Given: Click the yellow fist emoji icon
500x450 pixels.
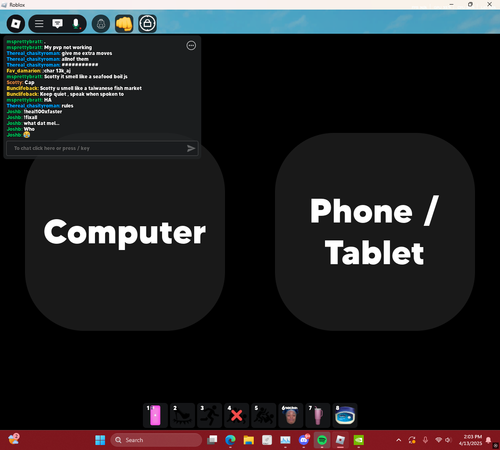Looking at the screenshot, I should click(124, 24).
